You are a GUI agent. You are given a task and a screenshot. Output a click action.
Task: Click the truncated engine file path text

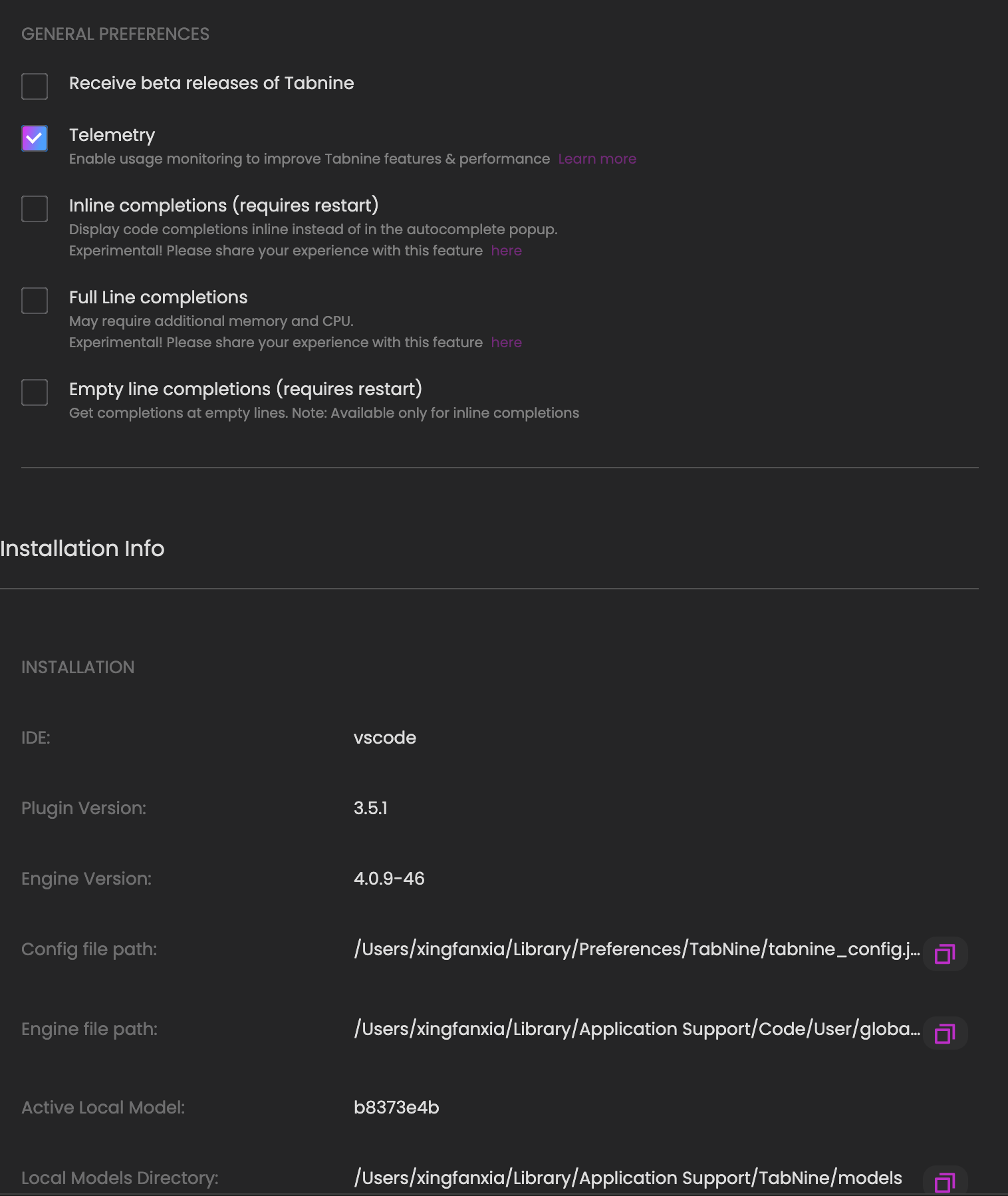click(x=636, y=1029)
